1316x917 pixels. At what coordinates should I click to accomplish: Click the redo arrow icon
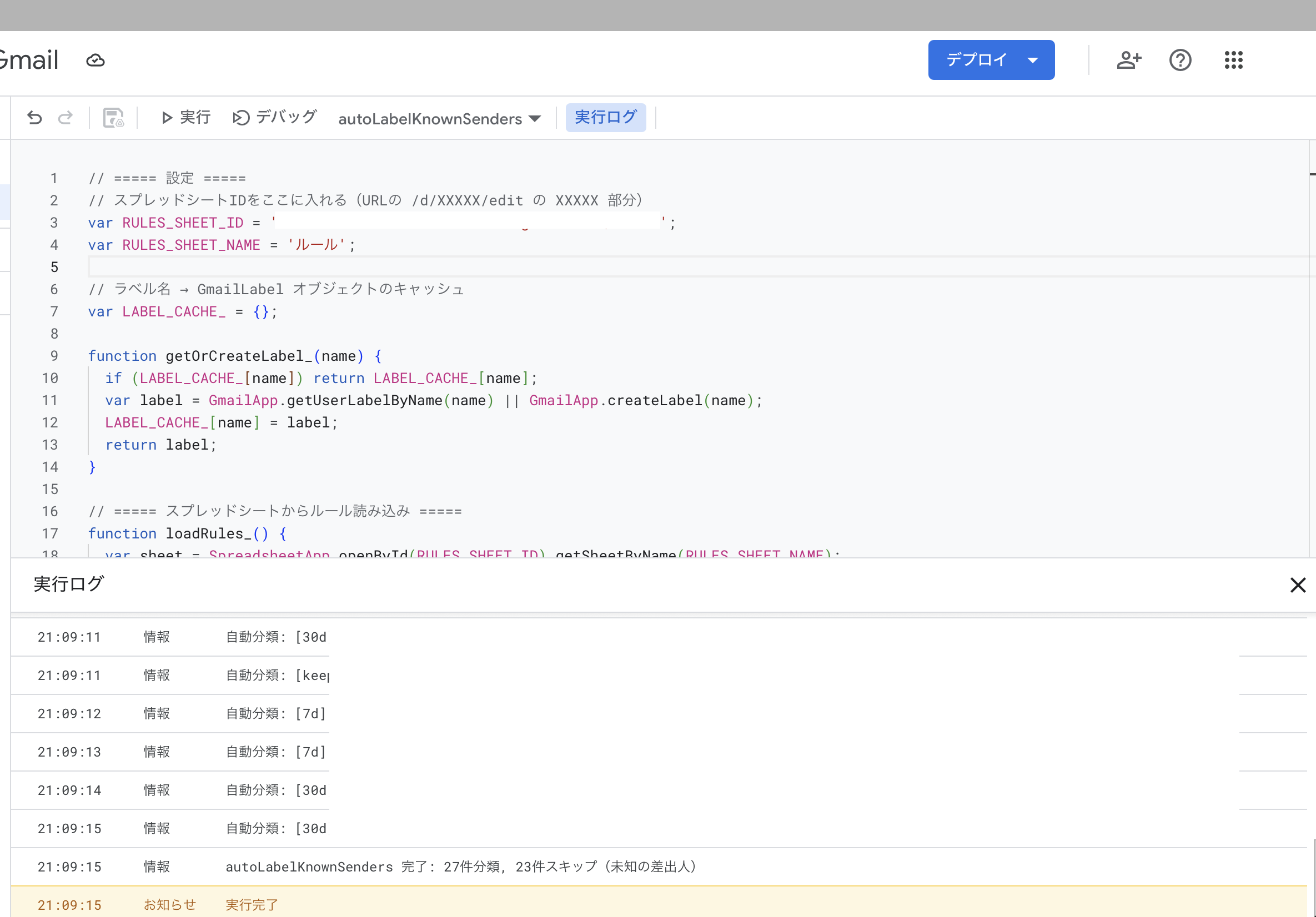click(66, 118)
